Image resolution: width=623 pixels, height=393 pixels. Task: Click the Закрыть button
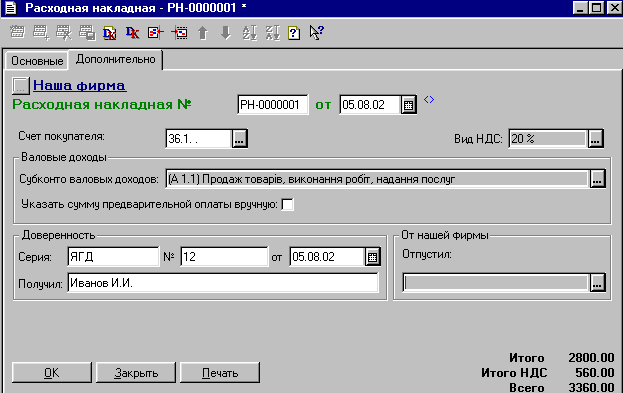136,373
